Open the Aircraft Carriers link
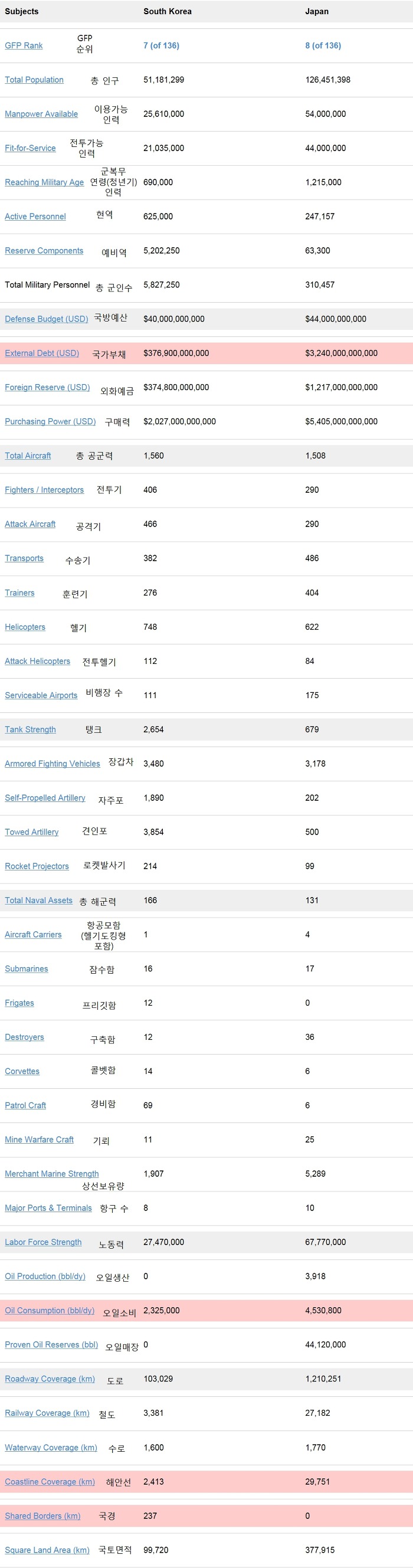The height and width of the screenshot is (1568, 413). pyautogui.click(x=34, y=934)
